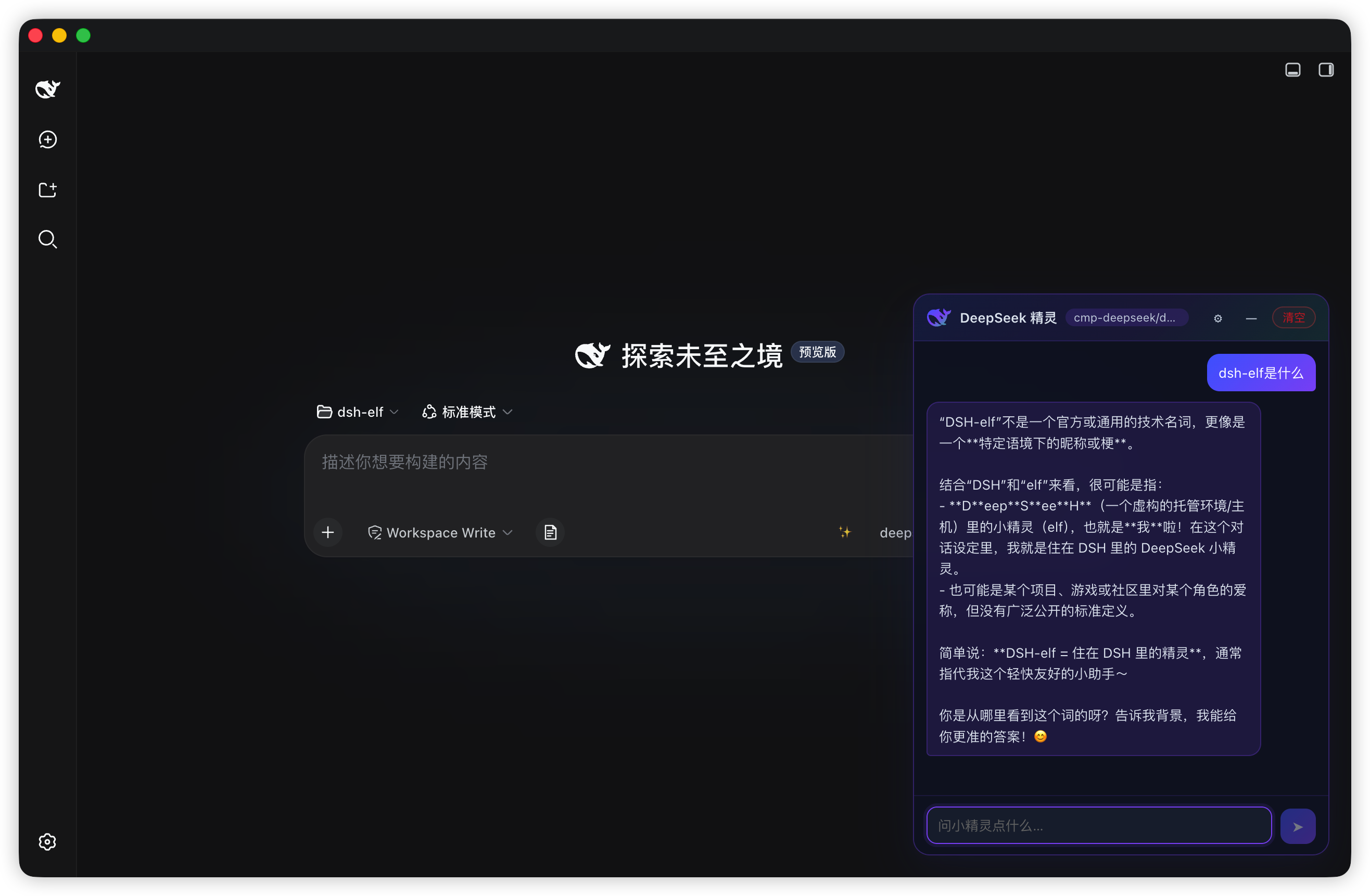Click the plus attachment button in prompt box
This screenshot has width=1370, height=896.
click(x=327, y=532)
